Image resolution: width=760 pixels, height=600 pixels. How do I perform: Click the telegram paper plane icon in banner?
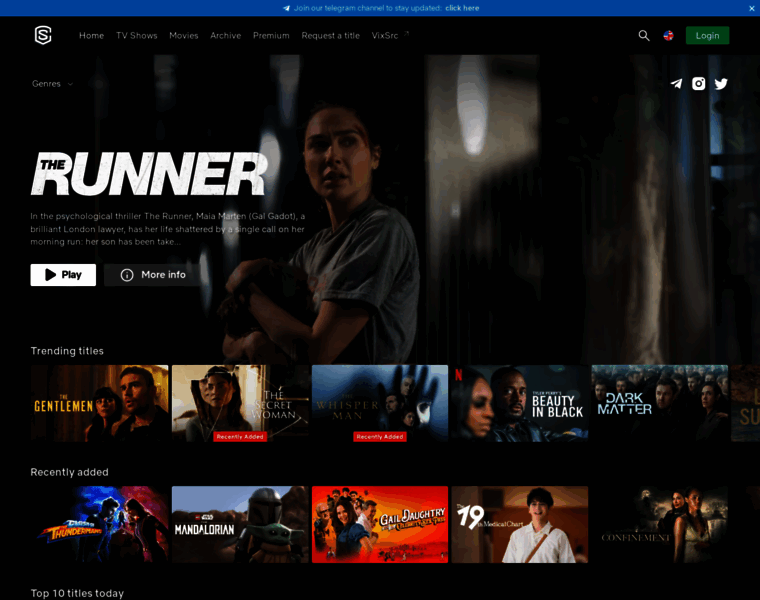tap(286, 8)
